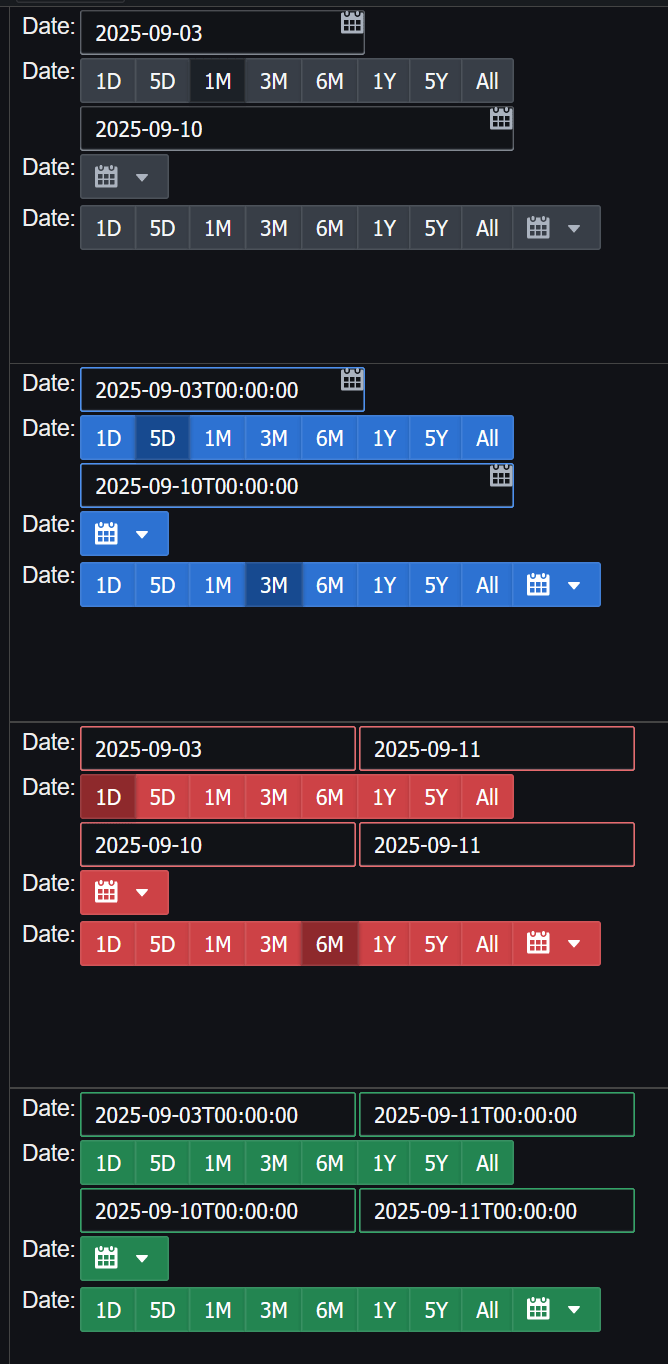This screenshot has width=668, height=1364.
Task: Open the standalone blue calendar button
Action: 124,533
